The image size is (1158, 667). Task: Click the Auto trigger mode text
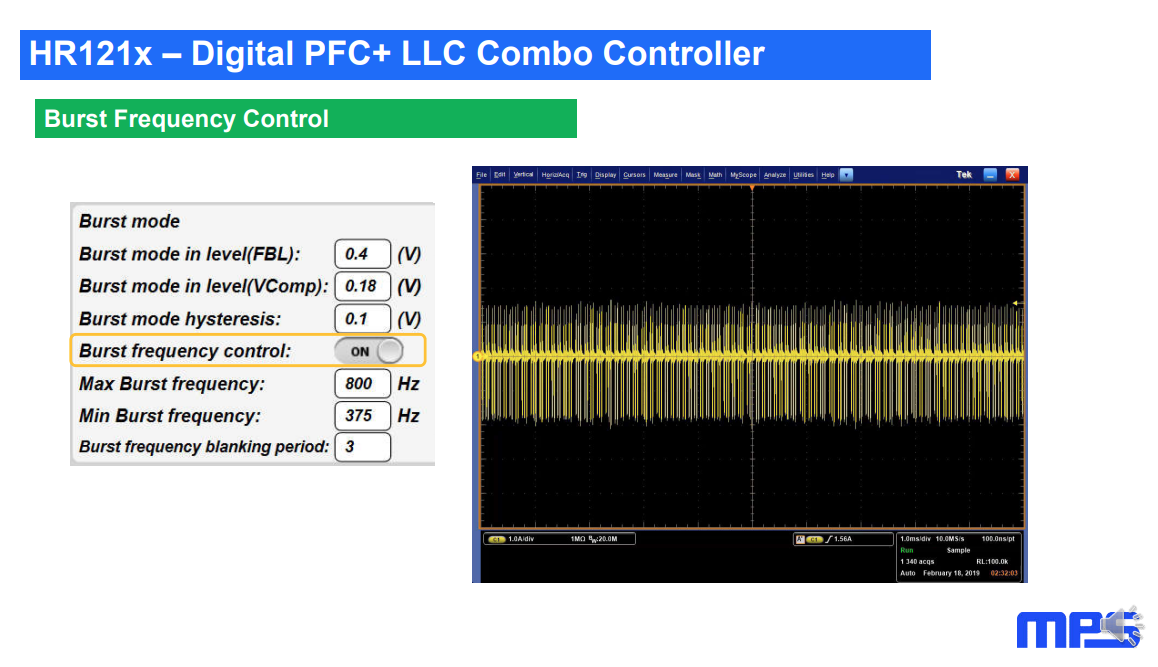908,573
